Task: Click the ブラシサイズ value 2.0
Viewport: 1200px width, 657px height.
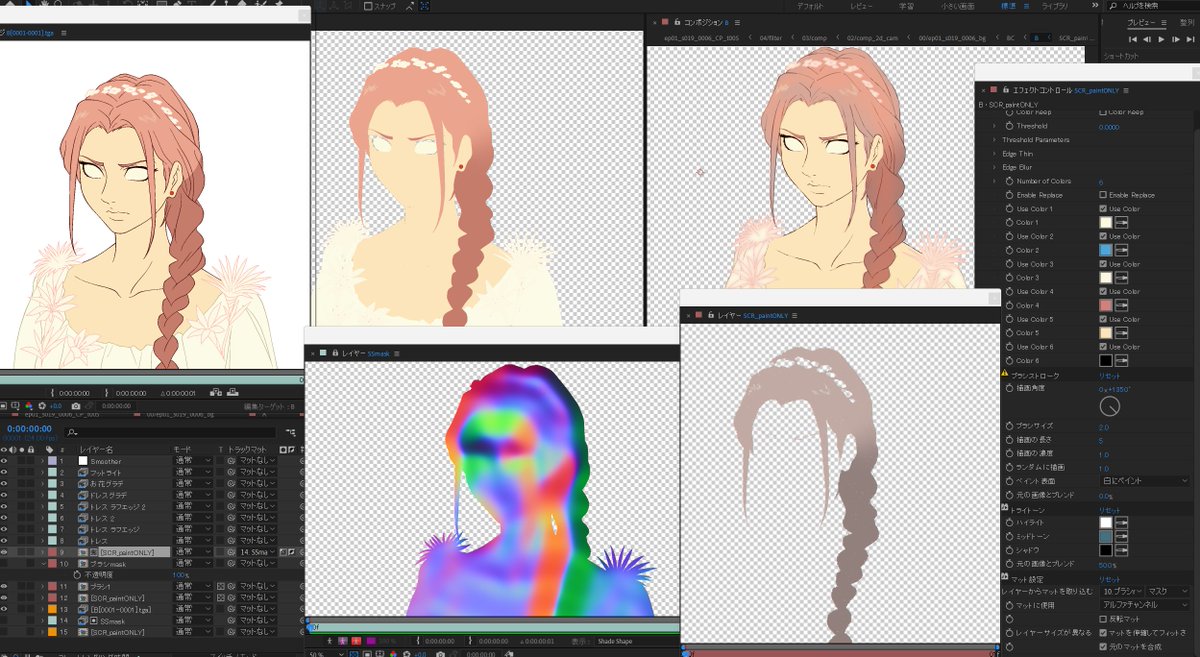Action: coord(1104,426)
